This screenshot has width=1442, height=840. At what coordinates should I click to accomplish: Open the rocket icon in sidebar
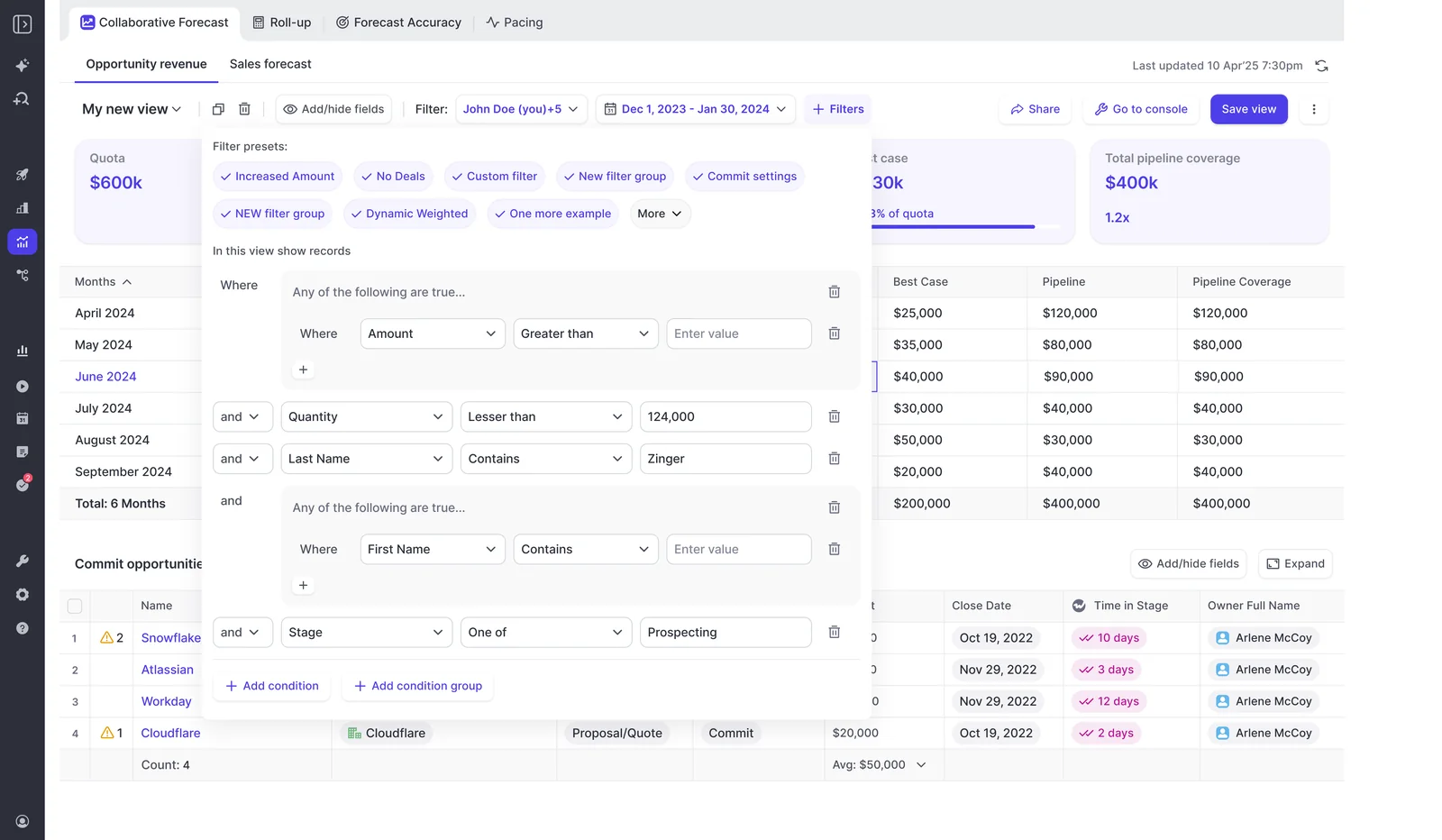pyautogui.click(x=23, y=175)
